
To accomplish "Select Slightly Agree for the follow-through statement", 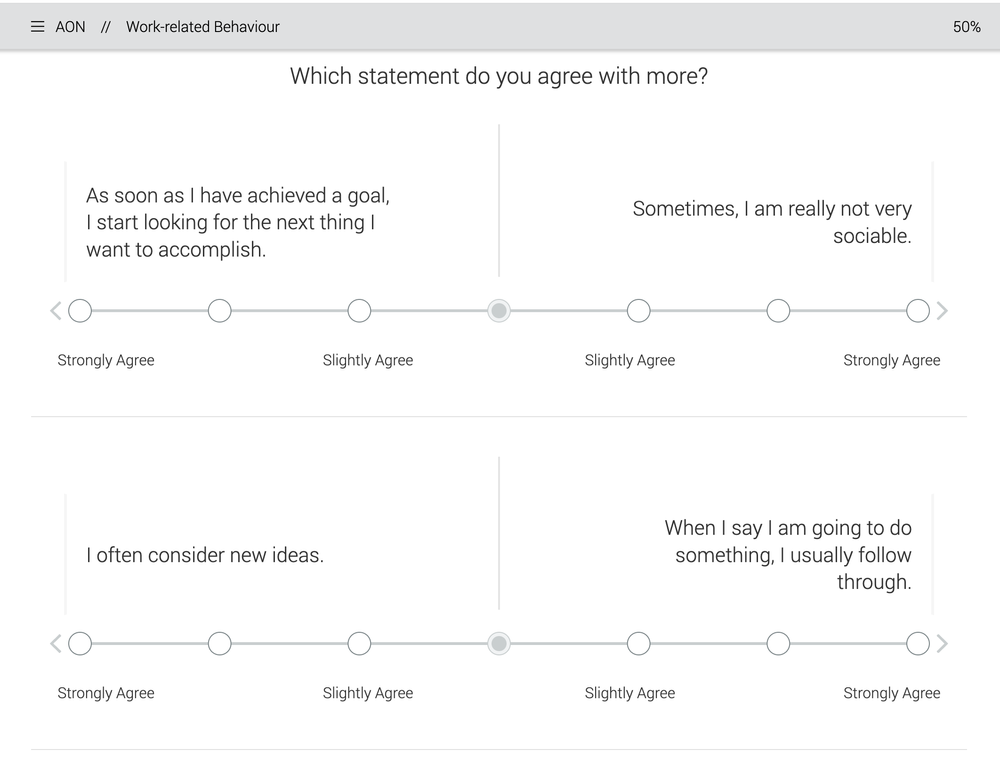I will tap(639, 644).
